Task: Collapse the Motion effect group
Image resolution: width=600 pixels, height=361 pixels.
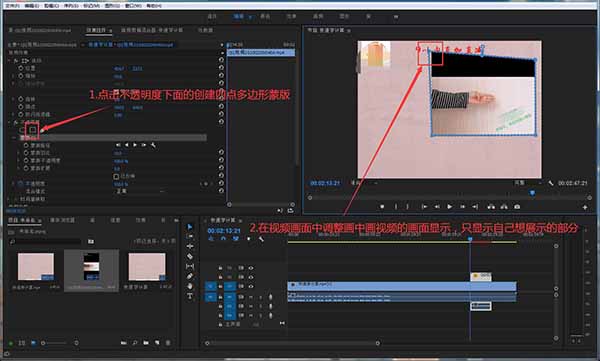Action: pos(10,60)
